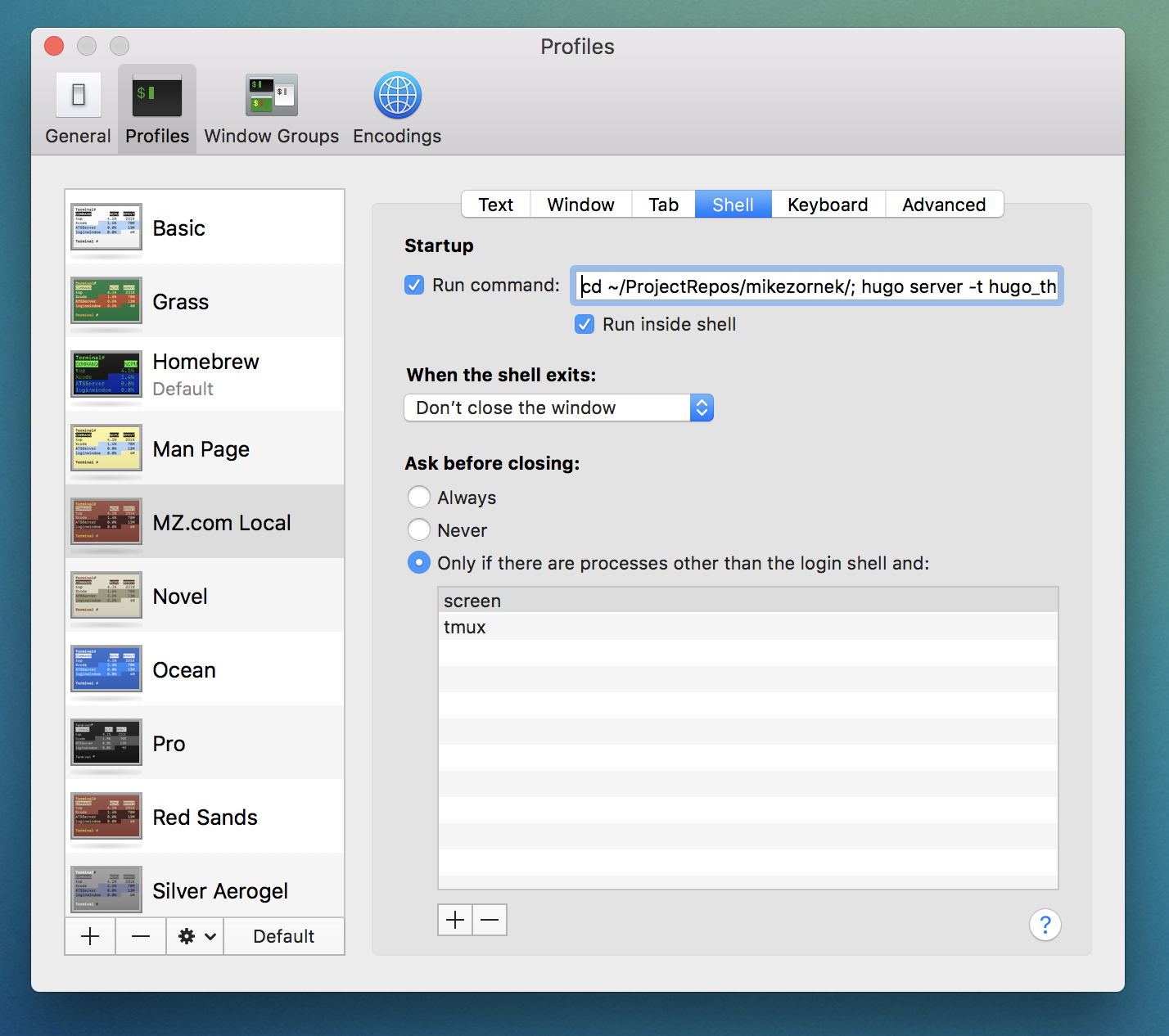Remove the selected process from list
Screen dimensions: 1169x1036
[x=490, y=920]
